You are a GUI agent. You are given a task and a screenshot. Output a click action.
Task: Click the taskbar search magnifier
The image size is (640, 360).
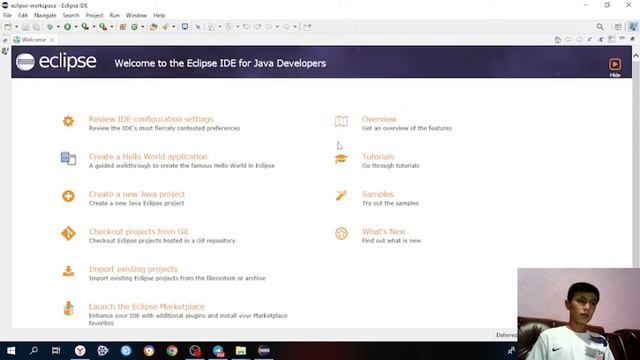point(34,351)
